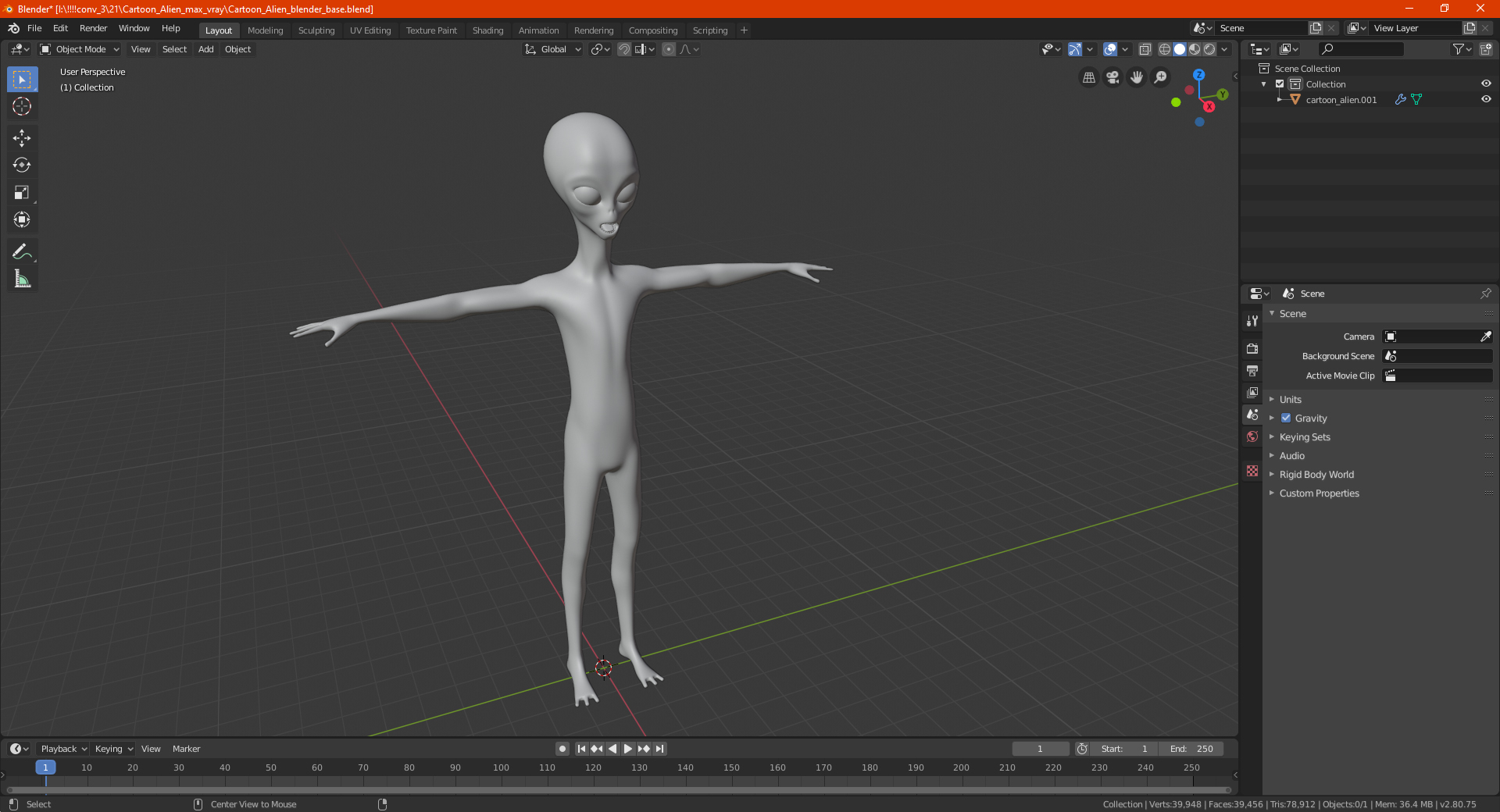This screenshot has width=1500, height=812.
Task: Click the current frame number field
Action: pos(1041,749)
